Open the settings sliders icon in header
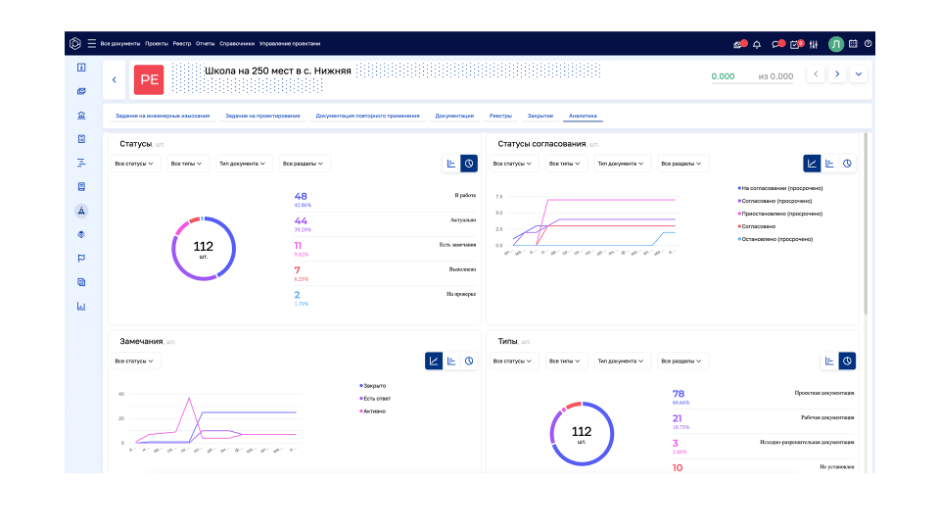The image size is (941, 529). [x=813, y=44]
